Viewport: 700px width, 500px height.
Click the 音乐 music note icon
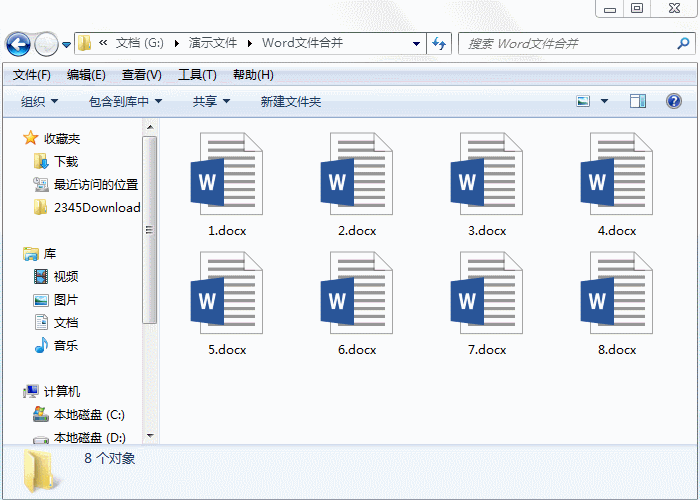[x=41, y=345]
